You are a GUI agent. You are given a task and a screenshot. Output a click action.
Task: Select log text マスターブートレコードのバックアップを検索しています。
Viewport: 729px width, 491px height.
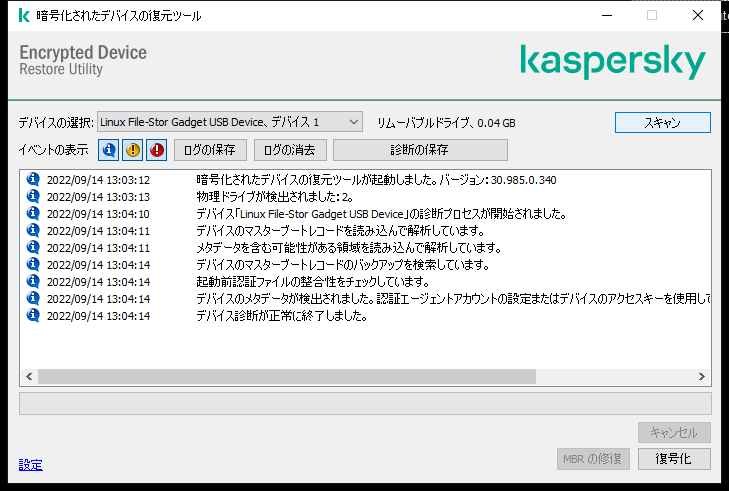[x=343, y=265]
